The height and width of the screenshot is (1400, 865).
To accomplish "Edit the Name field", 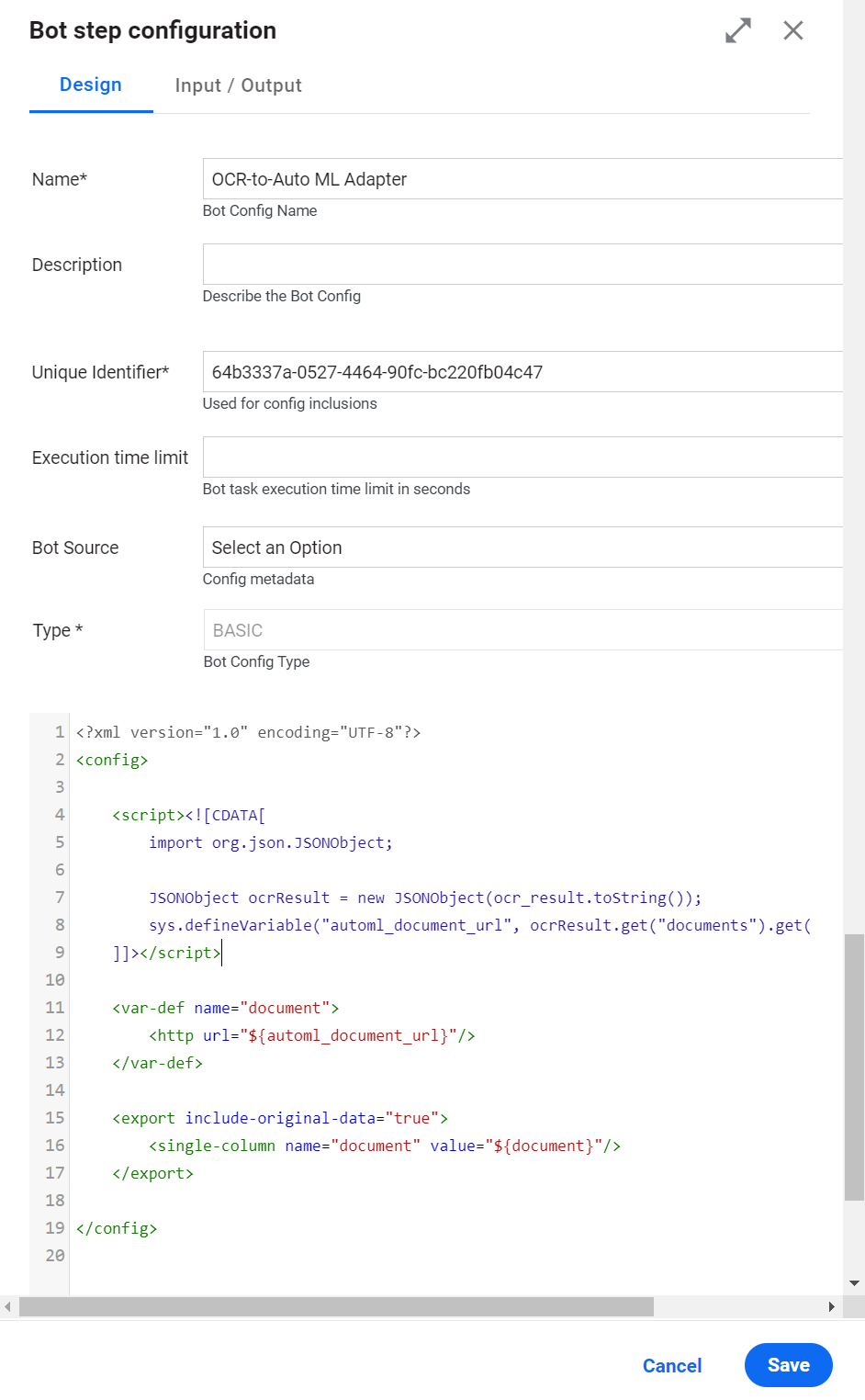I will pyautogui.click(x=522, y=179).
